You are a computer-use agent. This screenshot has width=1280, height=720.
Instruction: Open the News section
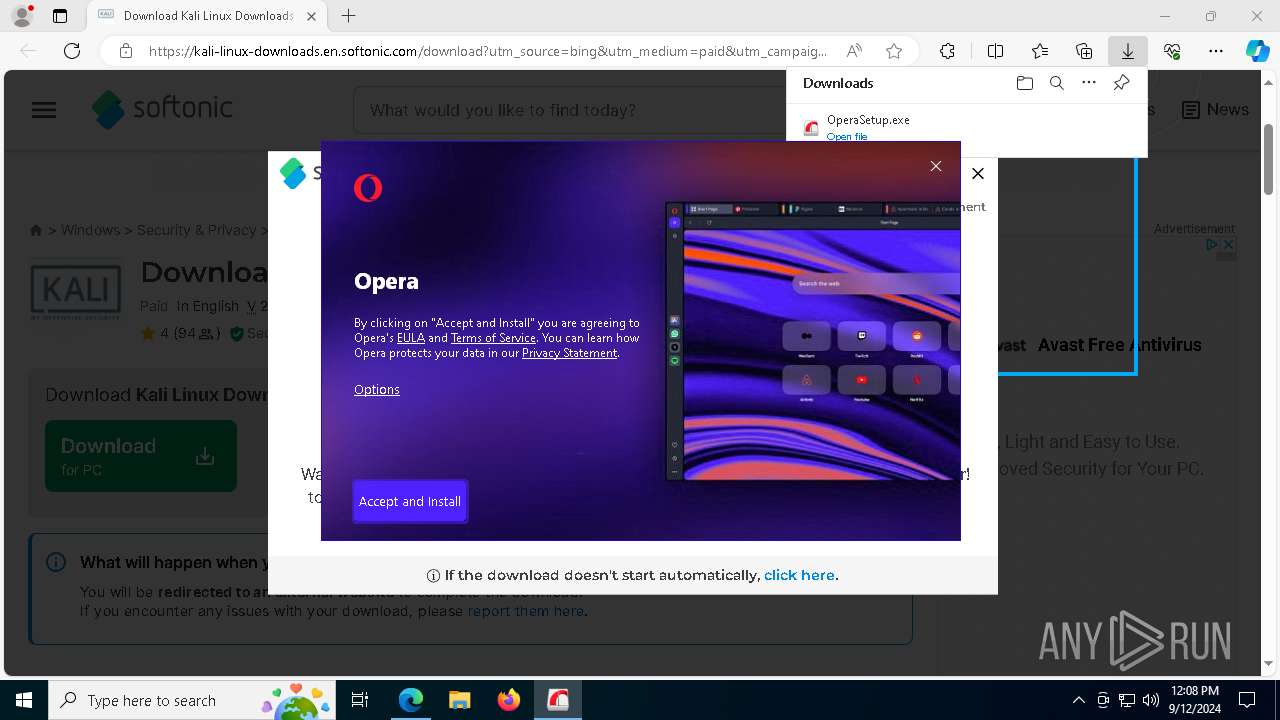(x=1215, y=110)
